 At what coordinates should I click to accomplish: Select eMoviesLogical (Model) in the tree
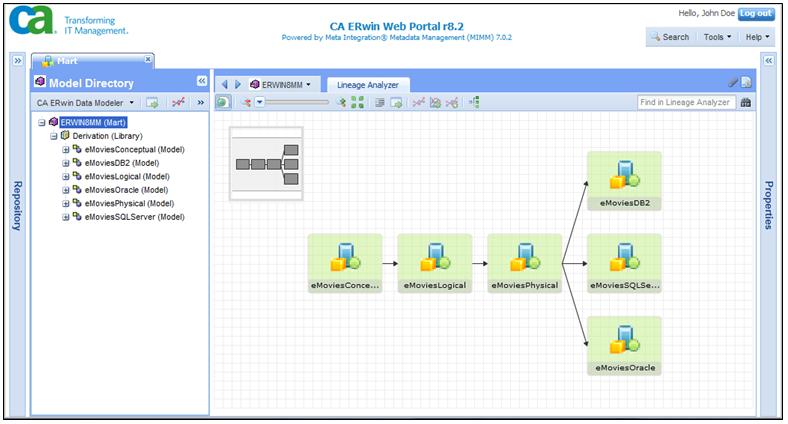tap(127, 177)
